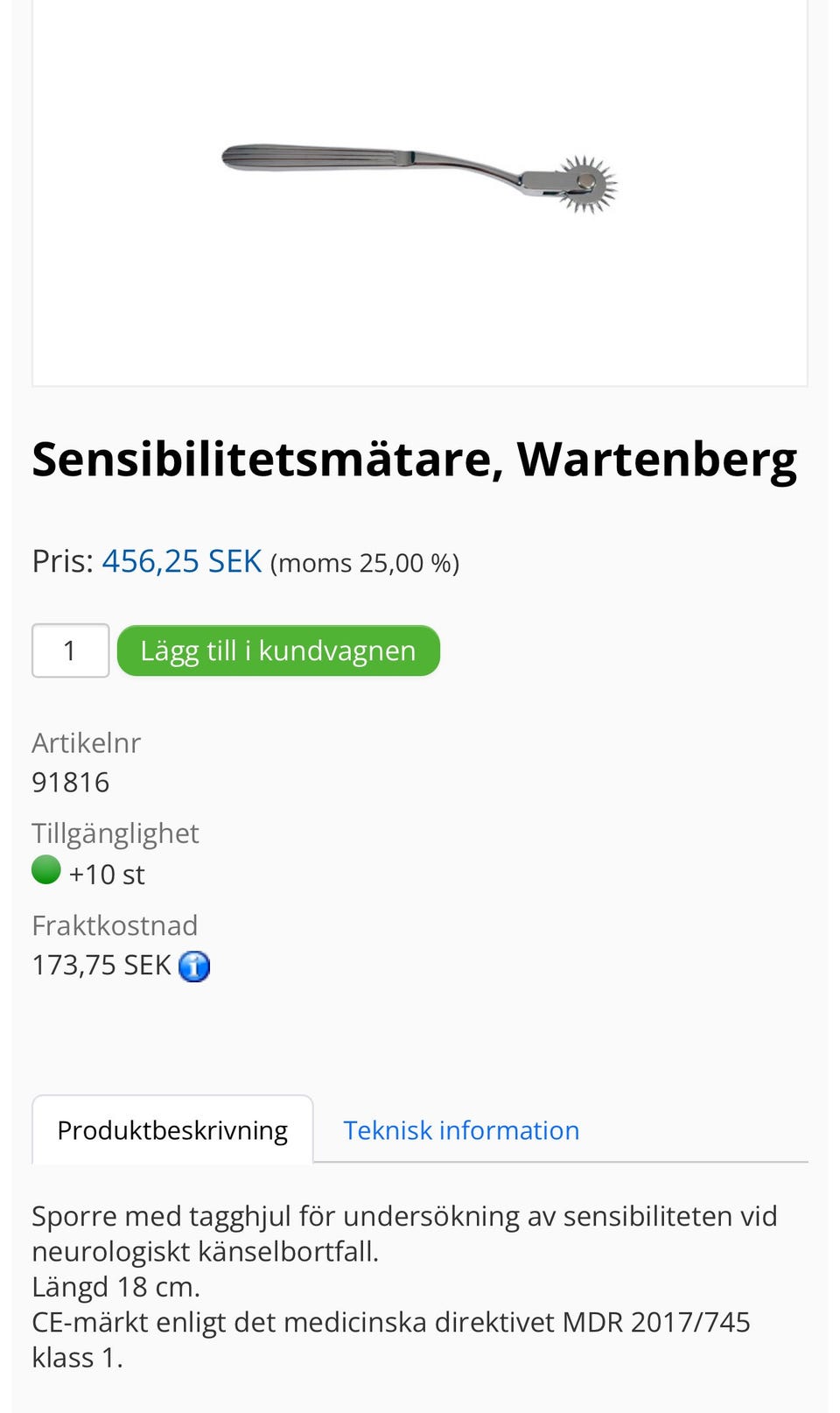Click the Artikelnr label
The width and height of the screenshot is (840, 1413).
(x=86, y=742)
